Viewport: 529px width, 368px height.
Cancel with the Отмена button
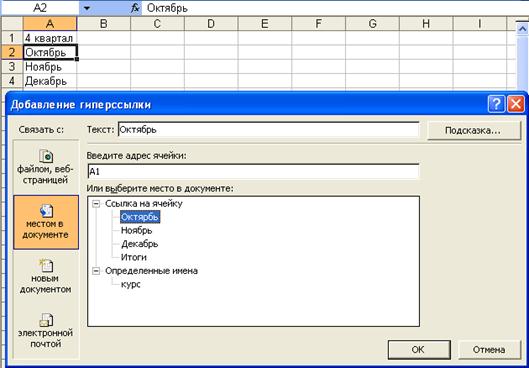tap(489, 349)
